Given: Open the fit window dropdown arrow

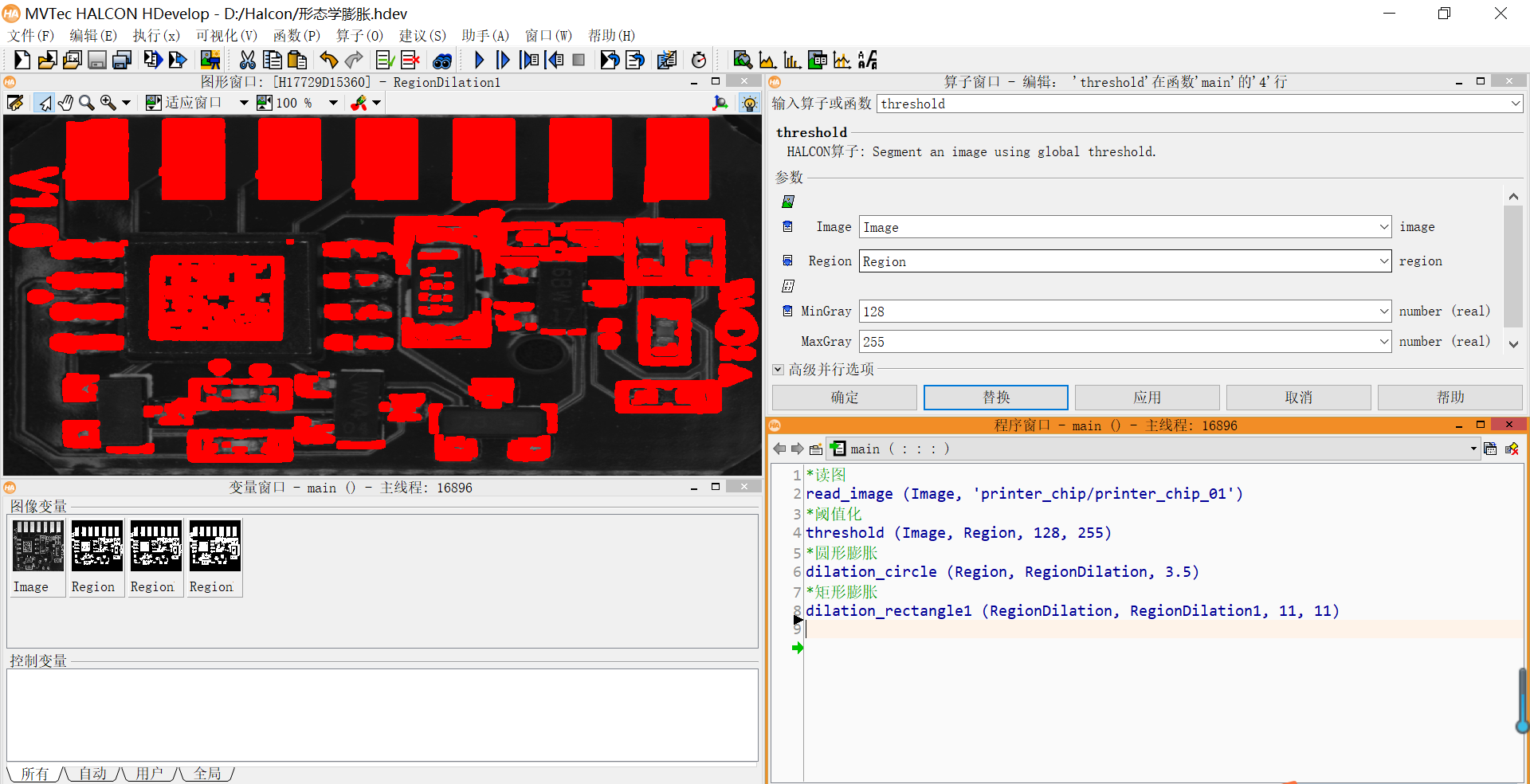Looking at the screenshot, I should (x=244, y=103).
